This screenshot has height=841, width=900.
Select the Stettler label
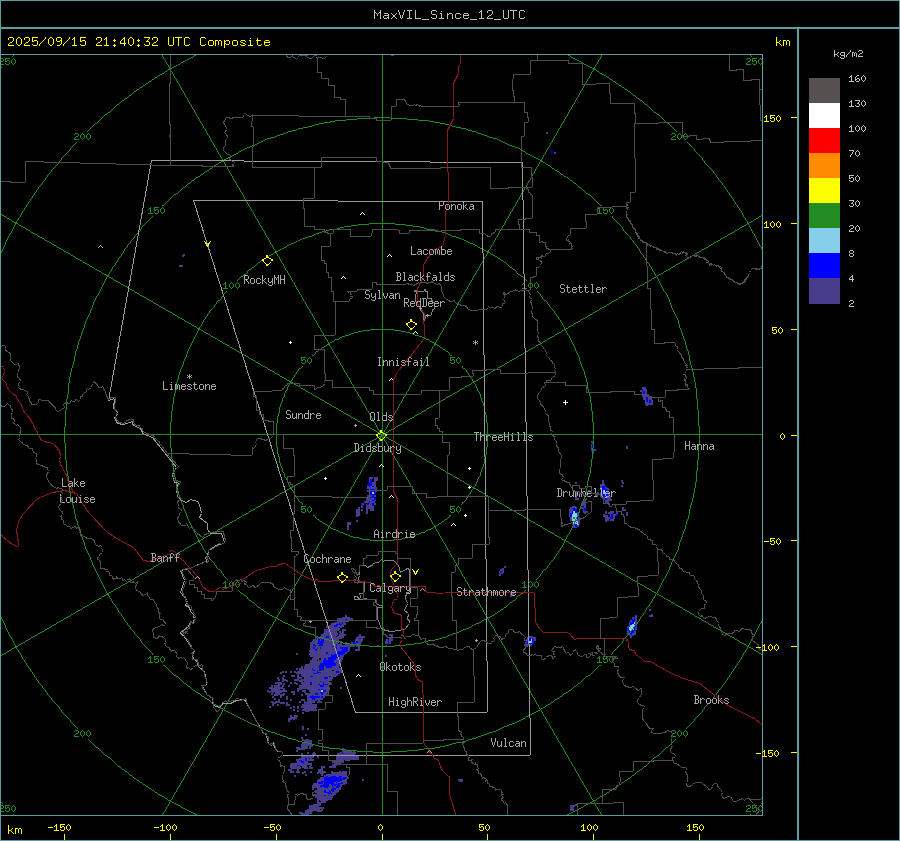[583, 289]
